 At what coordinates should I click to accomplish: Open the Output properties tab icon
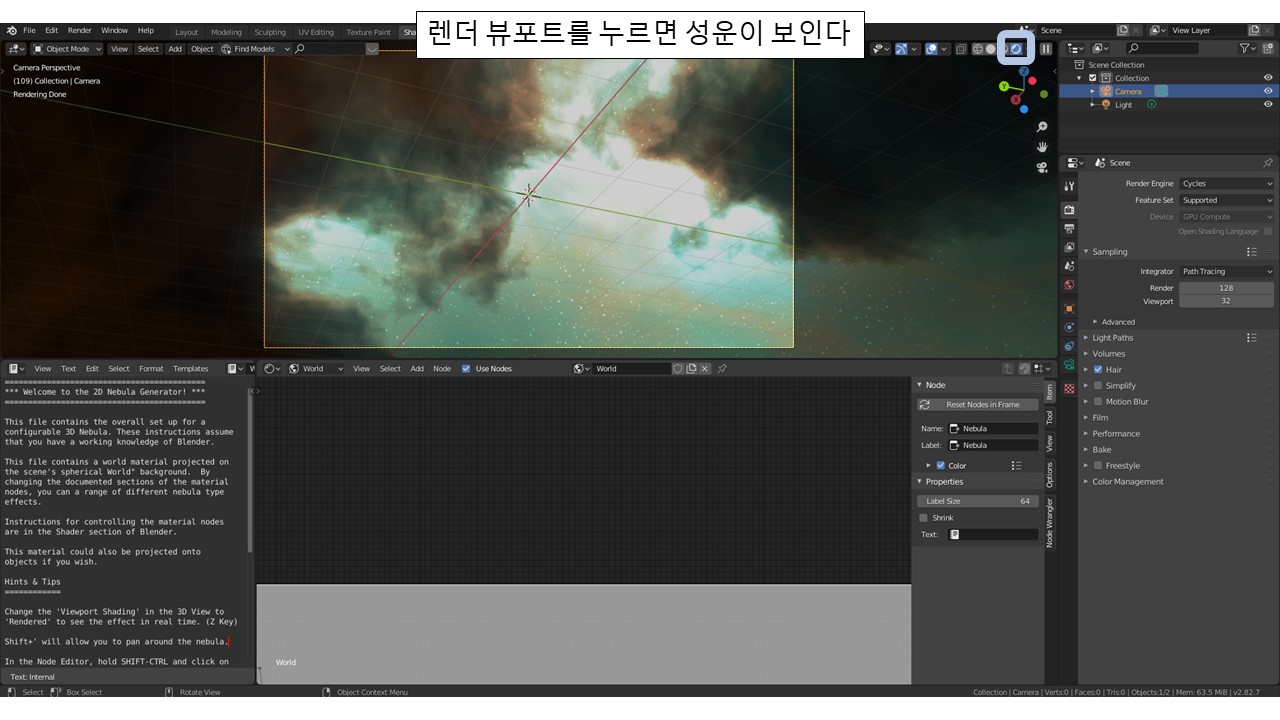pyautogui.click(x=1069, y=228)
